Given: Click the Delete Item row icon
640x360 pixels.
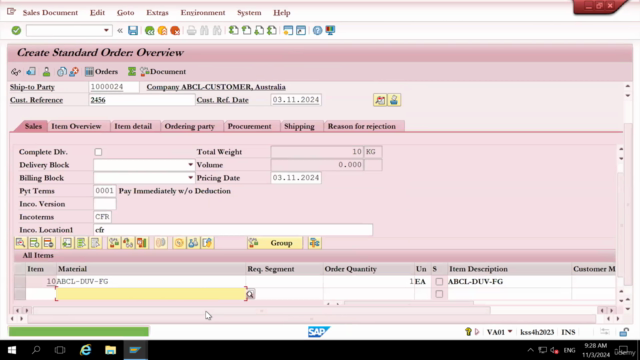Looking at the screenshot, I should pos(49,243).
